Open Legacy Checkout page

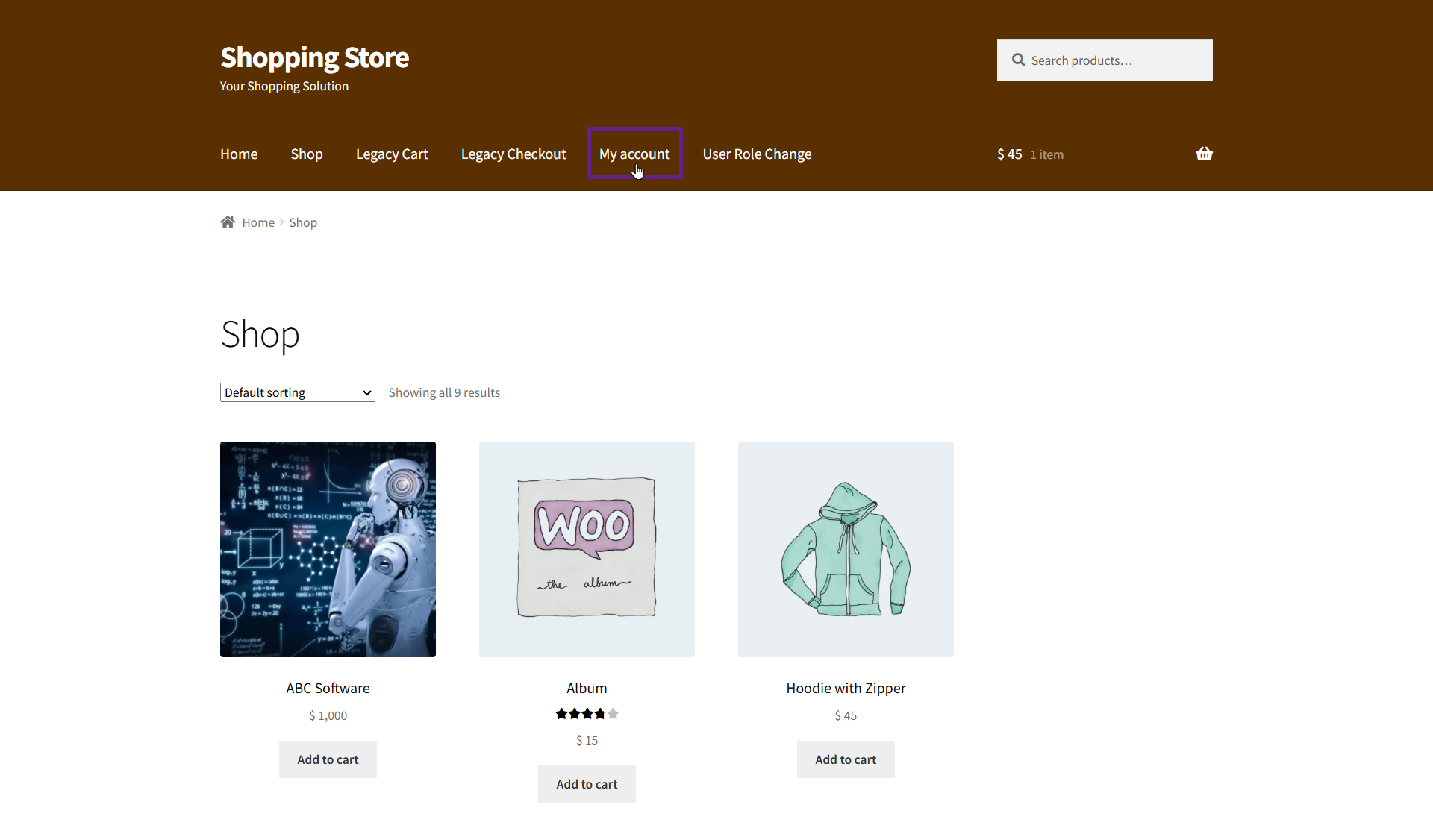[x=513, y=154]
